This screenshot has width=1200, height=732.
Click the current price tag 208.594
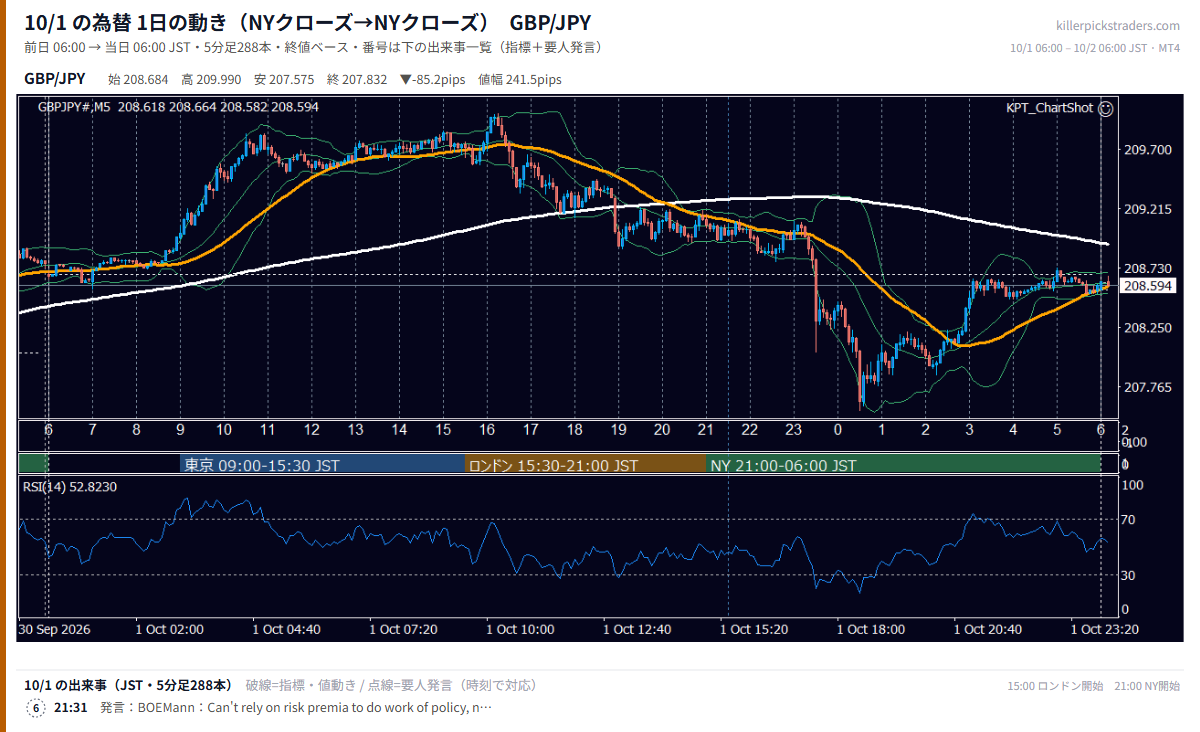1147,286
